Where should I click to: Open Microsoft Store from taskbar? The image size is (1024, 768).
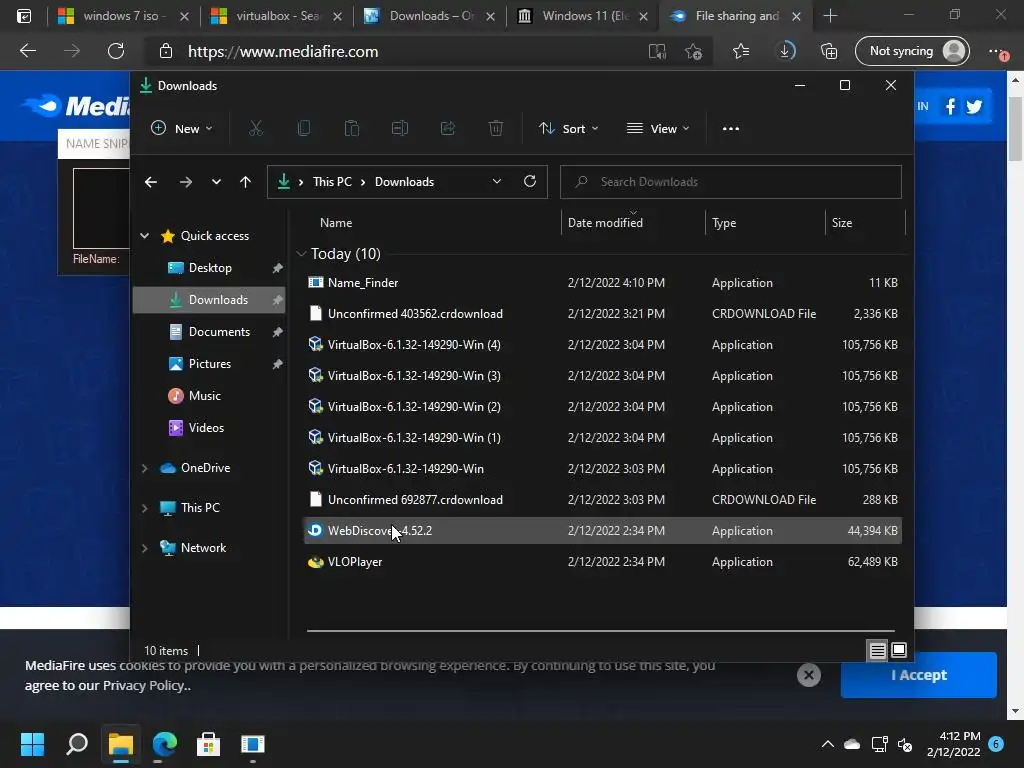(208, 744)
